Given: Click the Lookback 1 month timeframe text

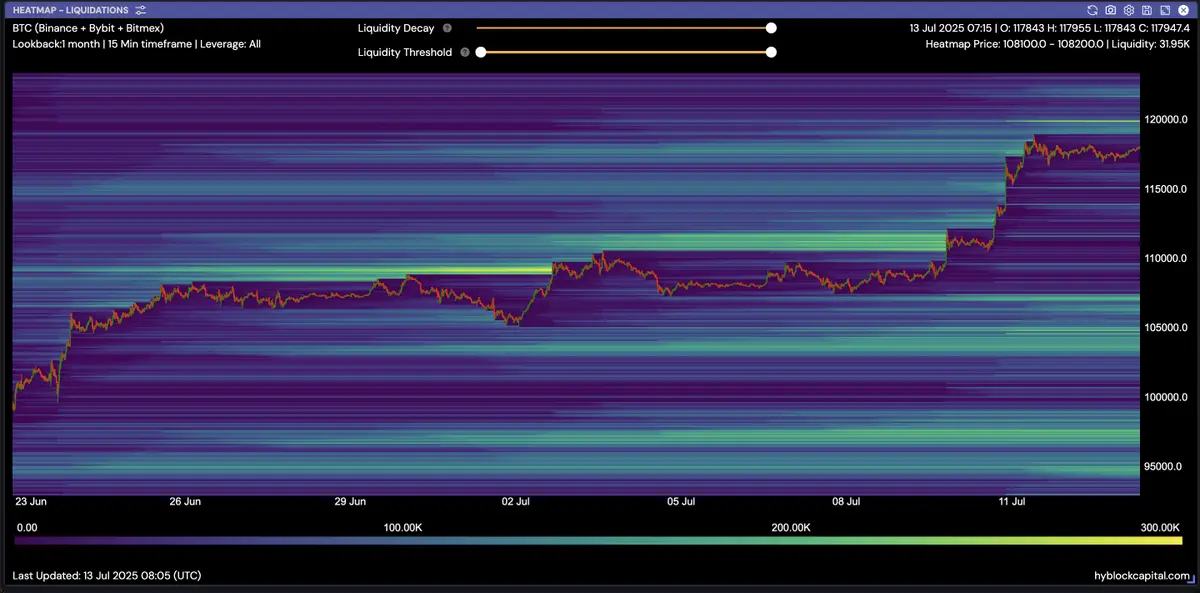Looking at the screenshot, I should [136, 44].
